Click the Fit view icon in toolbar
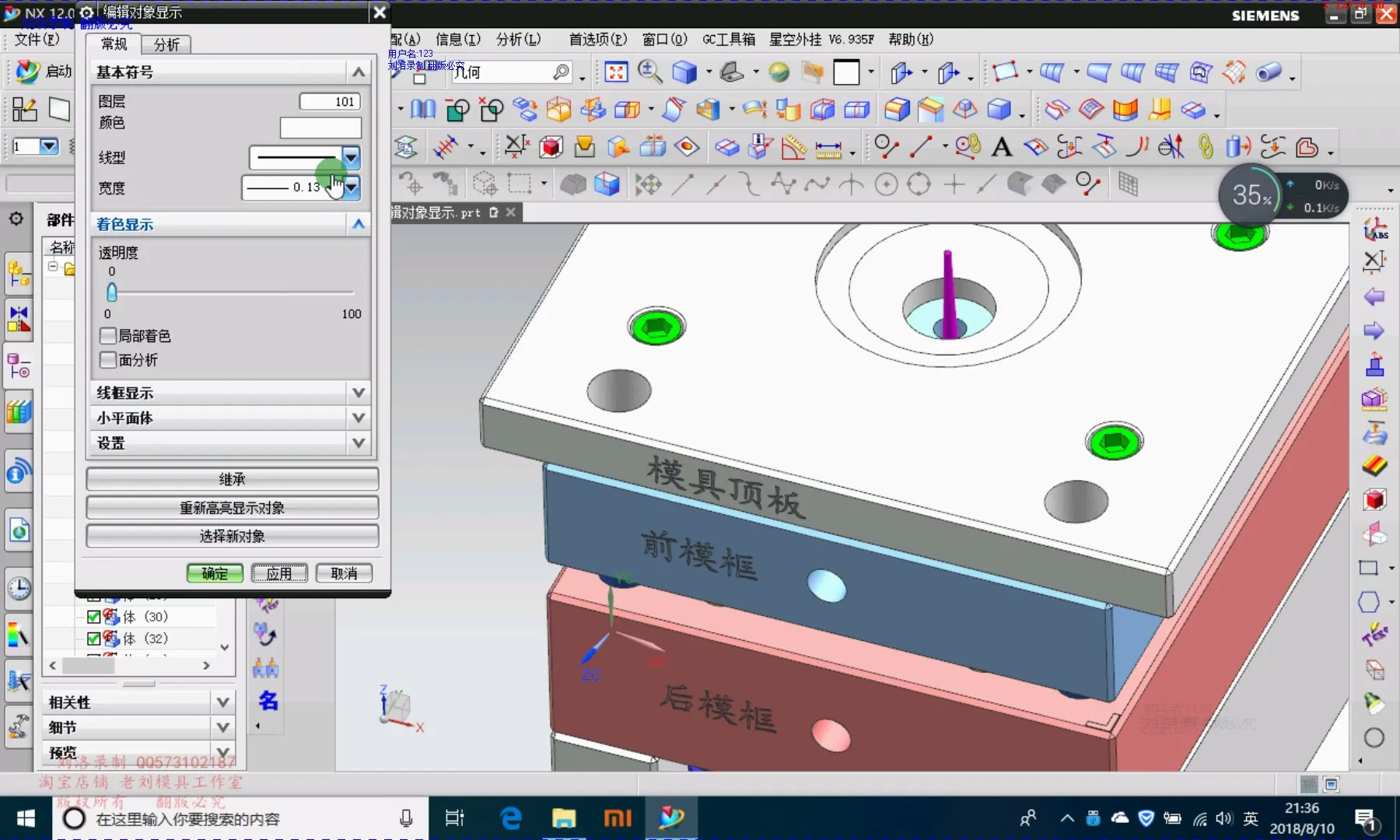Viewport: 1400px width, 840px height. pos(616,72)
